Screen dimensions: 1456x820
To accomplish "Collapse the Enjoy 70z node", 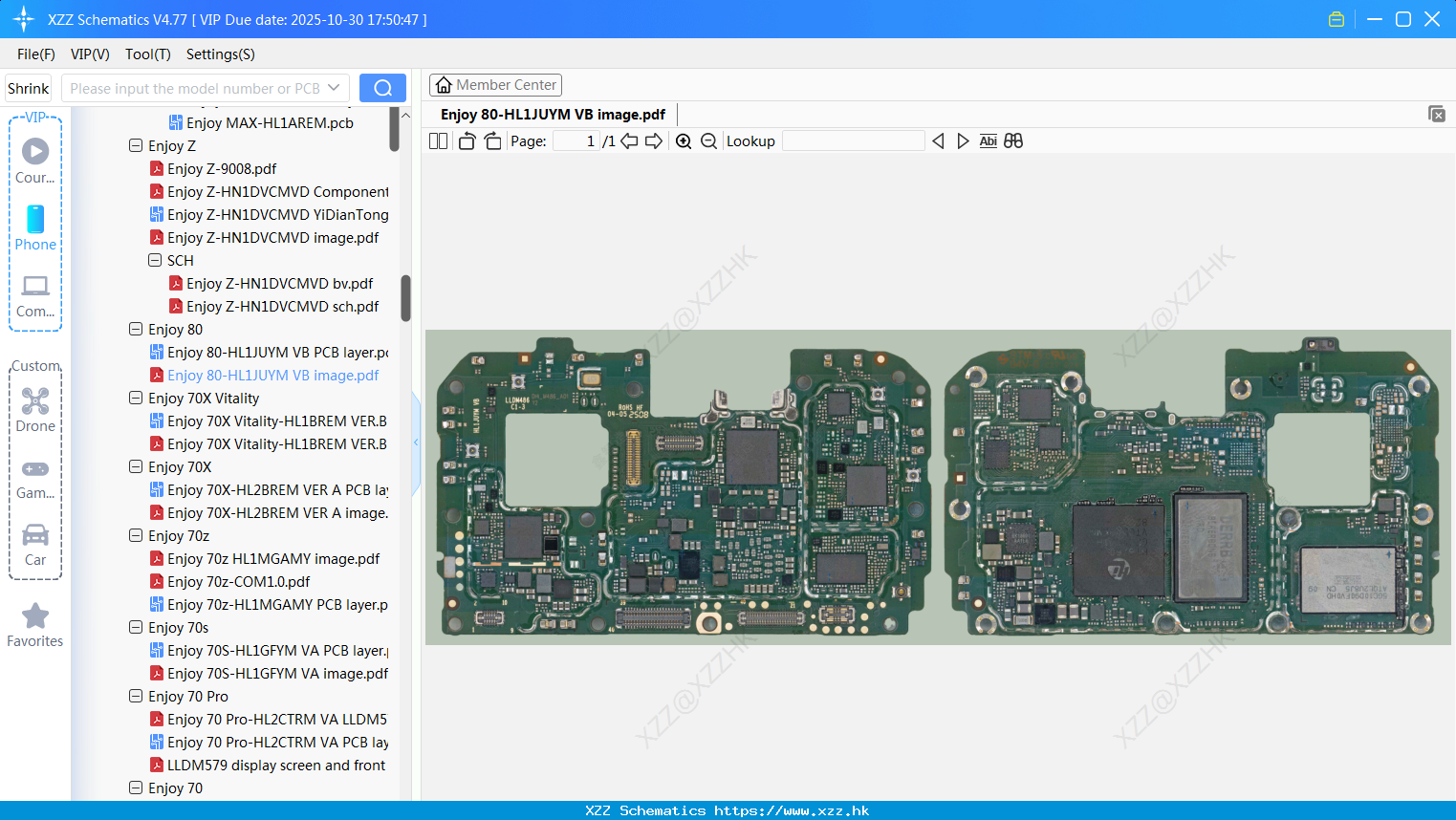I will pyautogui.click(x=136, y=536).
